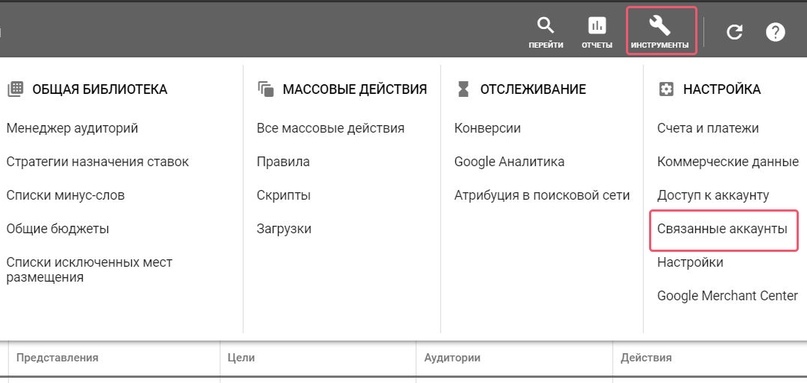Open the Отчеты bar chart icon
This screenshot has width=807, height=383.
[597, 25]
